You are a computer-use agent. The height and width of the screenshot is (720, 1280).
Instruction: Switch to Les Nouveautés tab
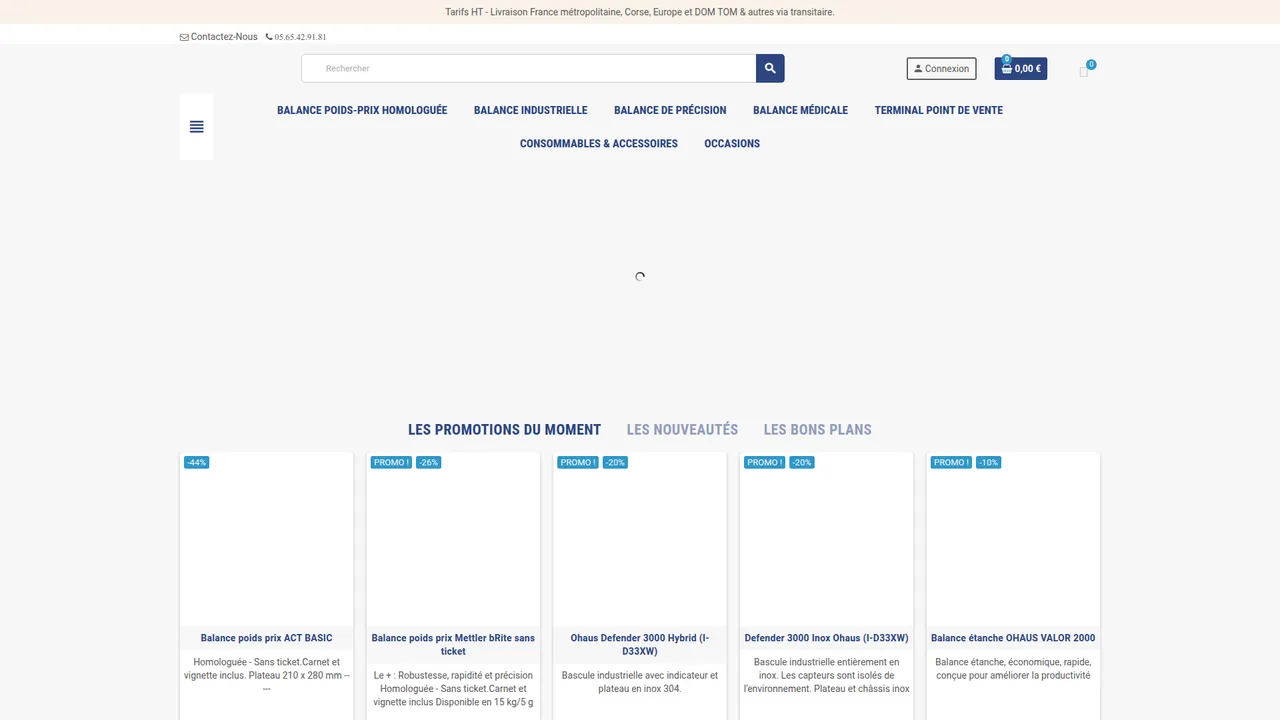(x=682, y=430)
